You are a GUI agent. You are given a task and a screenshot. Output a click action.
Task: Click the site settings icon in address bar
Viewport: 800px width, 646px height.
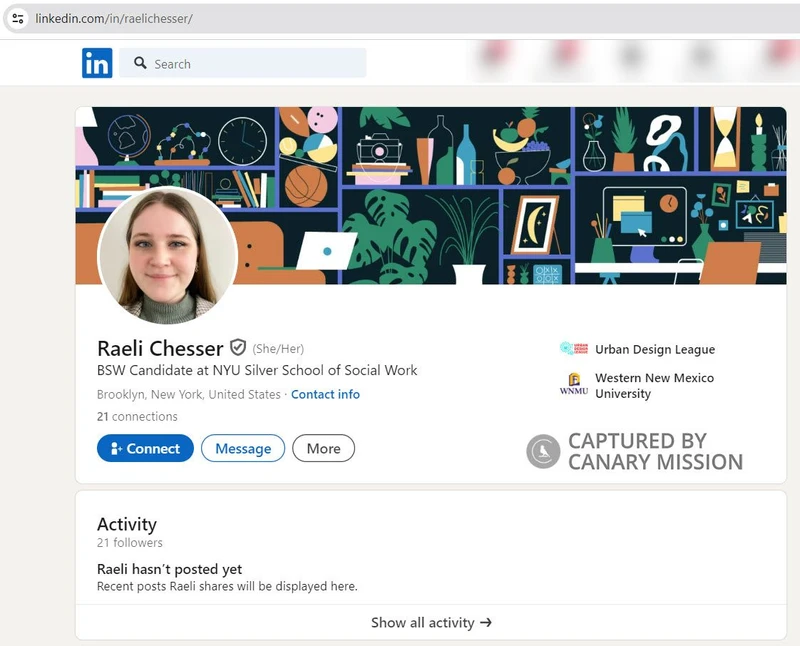[x=18, y=19]
